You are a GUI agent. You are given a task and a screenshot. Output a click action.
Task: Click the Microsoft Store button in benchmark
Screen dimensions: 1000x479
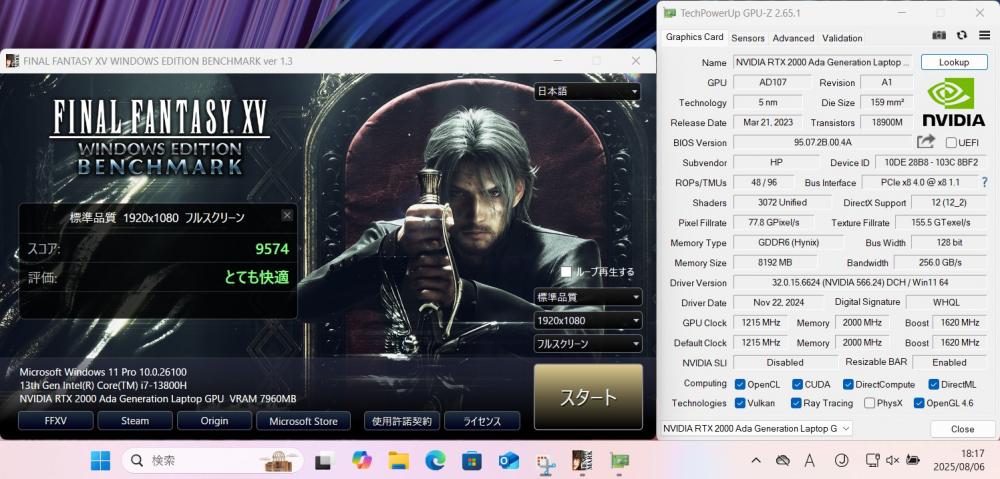[304, 421]
